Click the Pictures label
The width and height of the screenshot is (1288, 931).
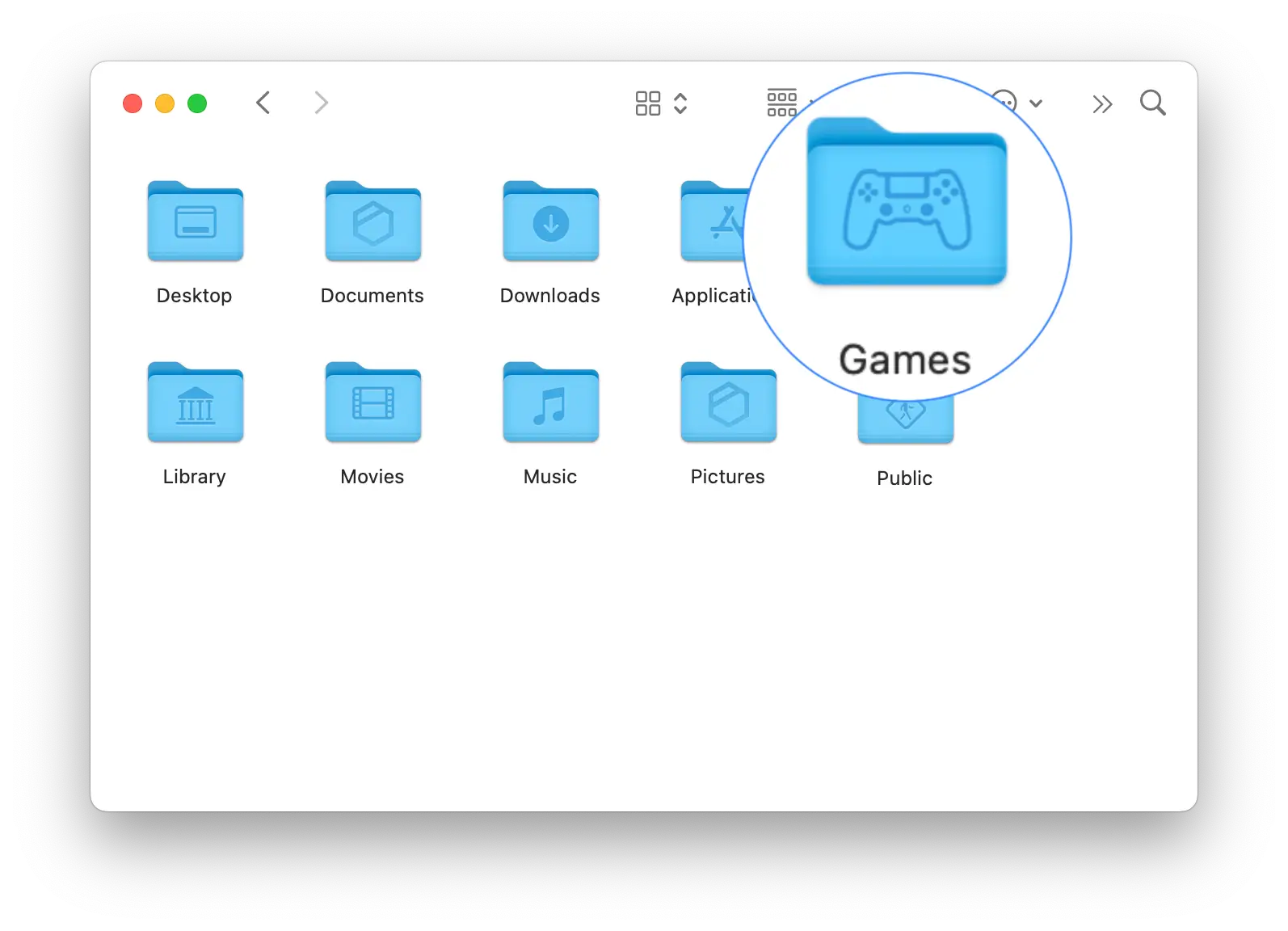(x=728, y=477)
